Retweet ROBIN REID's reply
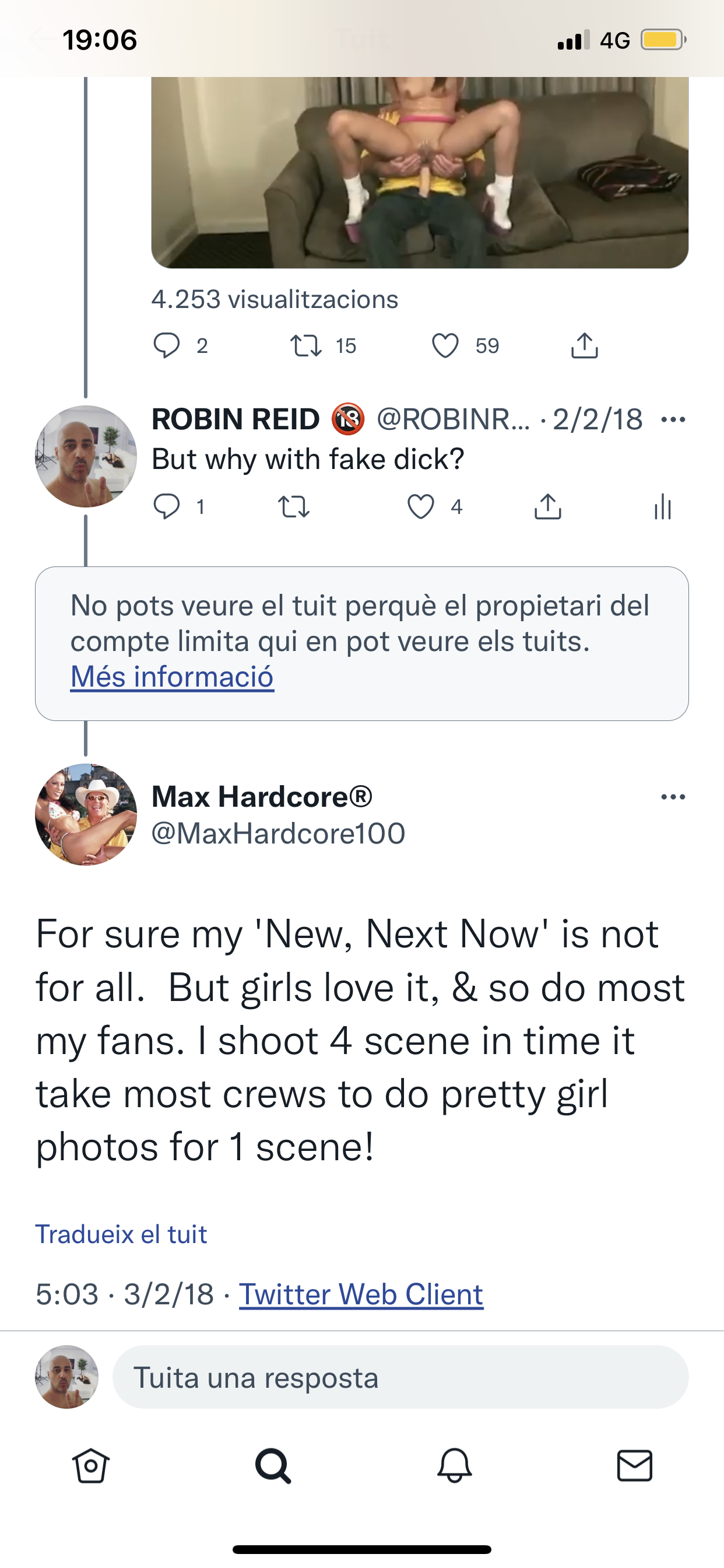724x1568 pixels. (x=294, y=506)
